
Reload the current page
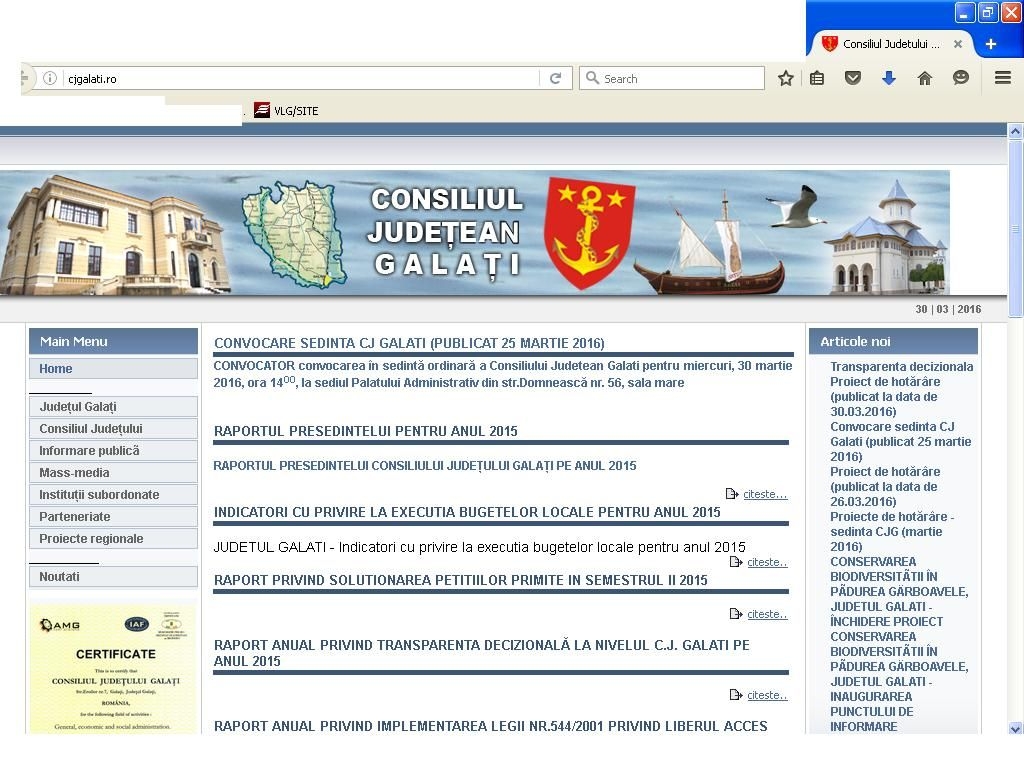[x=556, y=78]
